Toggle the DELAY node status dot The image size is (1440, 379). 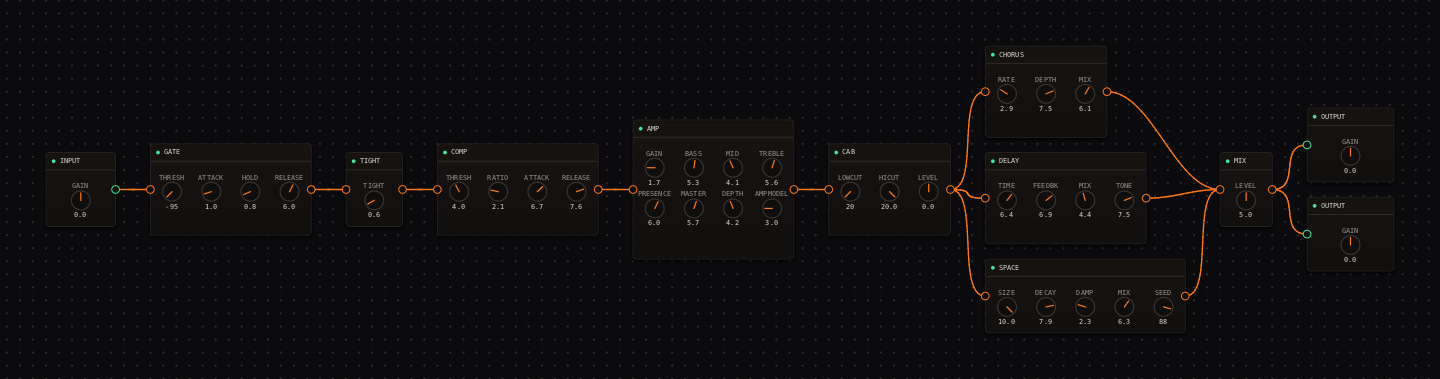(993, 160)
